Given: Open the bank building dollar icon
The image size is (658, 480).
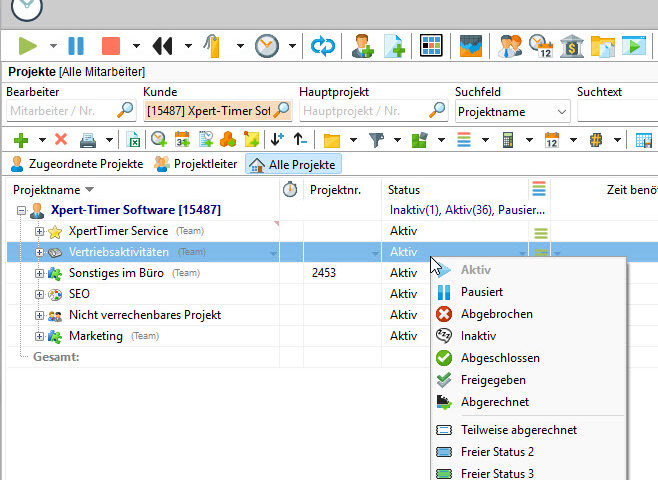Looking at the screenshot, I should pyautogui.click(x=572, y=45).
